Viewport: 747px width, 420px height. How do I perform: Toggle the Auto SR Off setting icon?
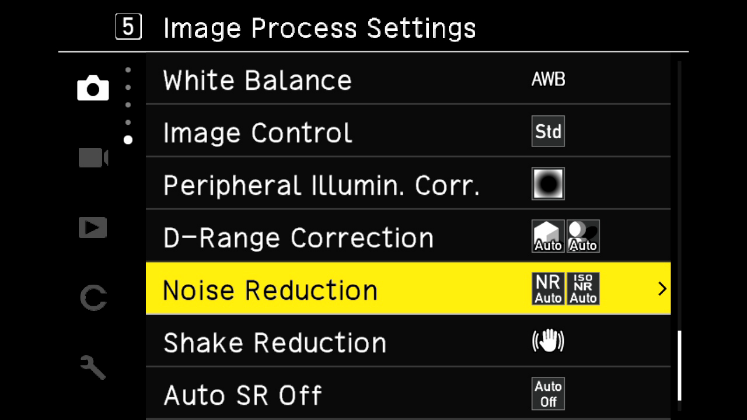tap(548, 393)
